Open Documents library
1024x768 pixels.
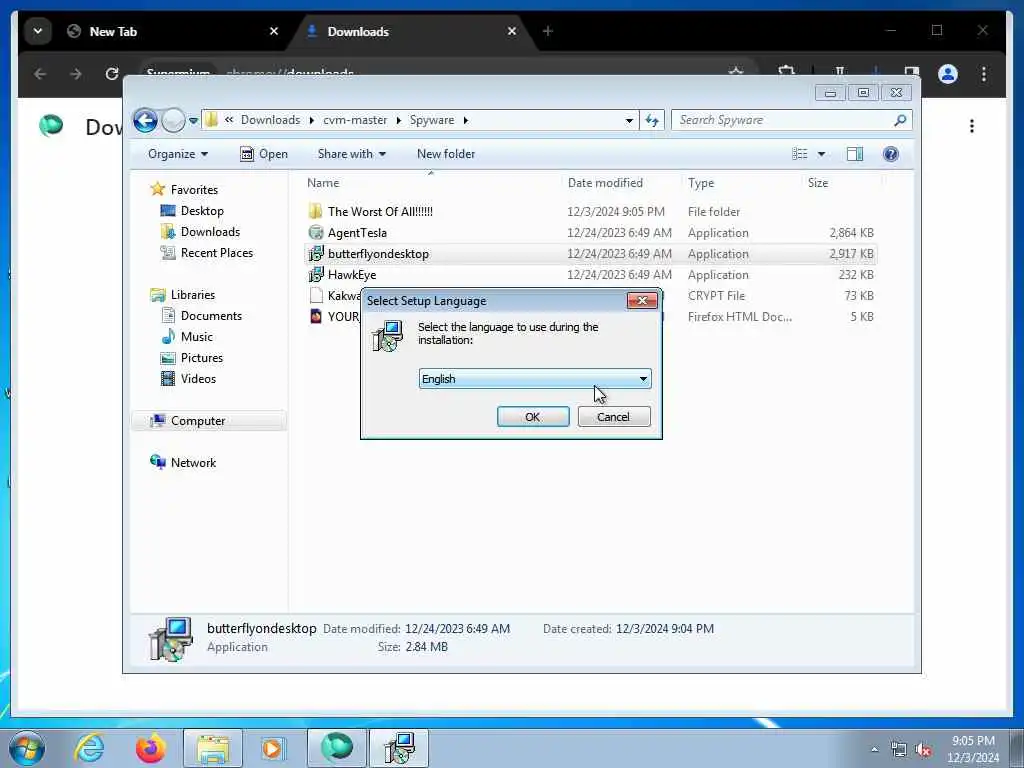212,315
